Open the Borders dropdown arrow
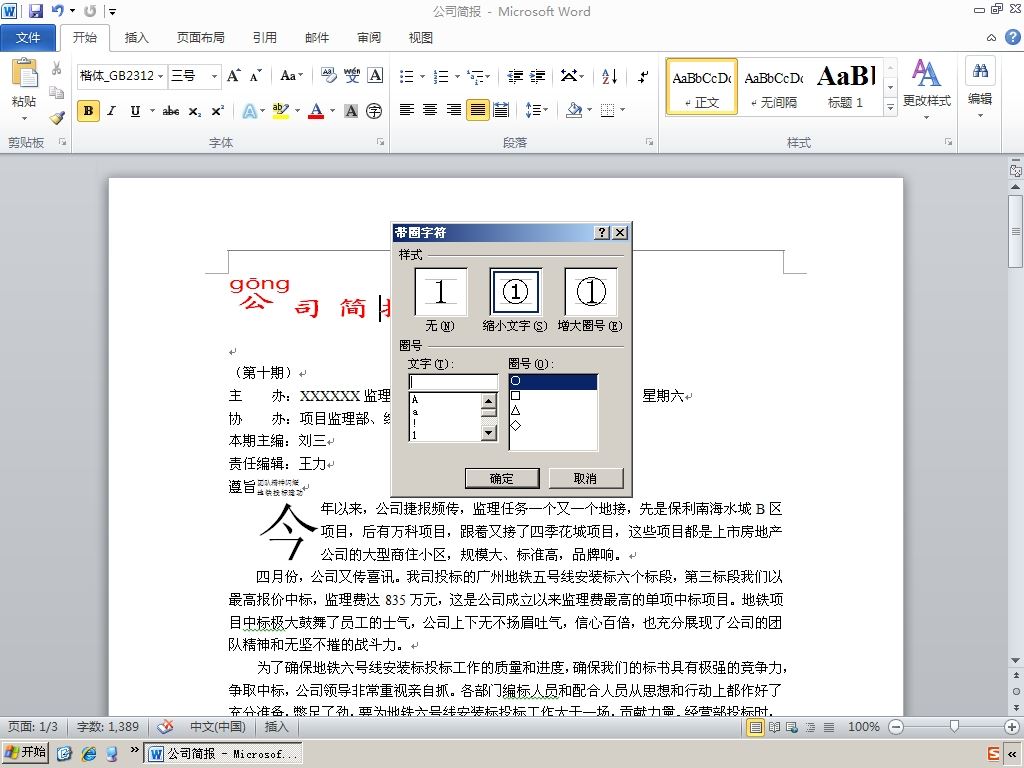 pyautogui.click(x=623, y=110)
